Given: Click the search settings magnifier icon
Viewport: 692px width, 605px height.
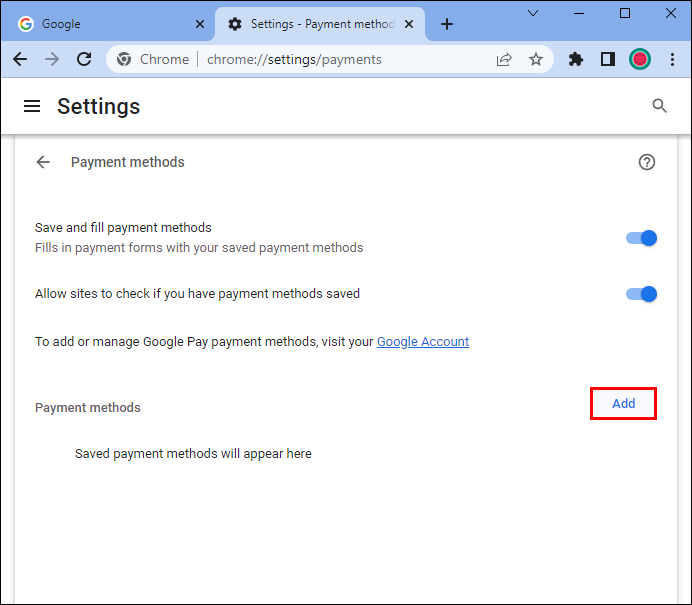Looking at the screenshot, I should (x=659, y=106).
